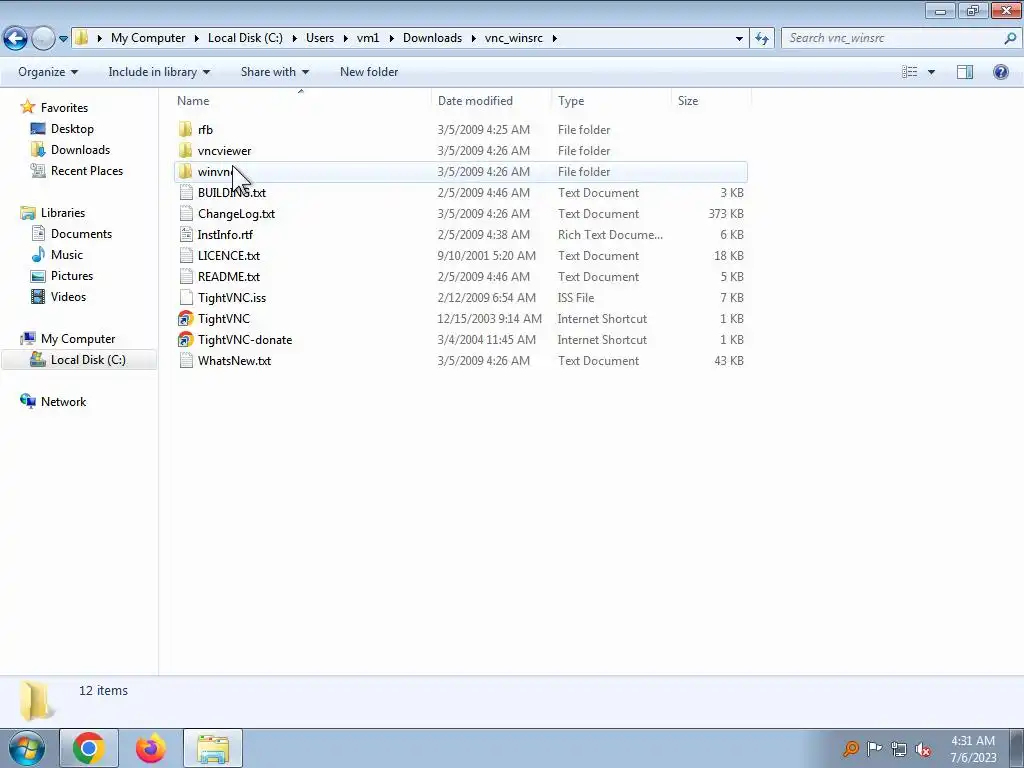Select the rfb folder icon
This screenshot has height=768, width=1024.
186,129
